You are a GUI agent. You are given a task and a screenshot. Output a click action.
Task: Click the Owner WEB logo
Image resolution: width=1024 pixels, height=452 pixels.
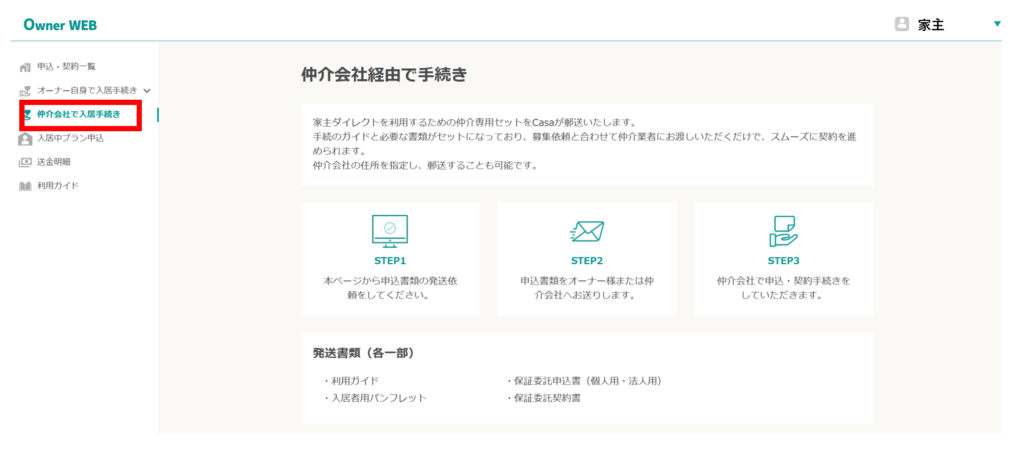pos(60,25)
